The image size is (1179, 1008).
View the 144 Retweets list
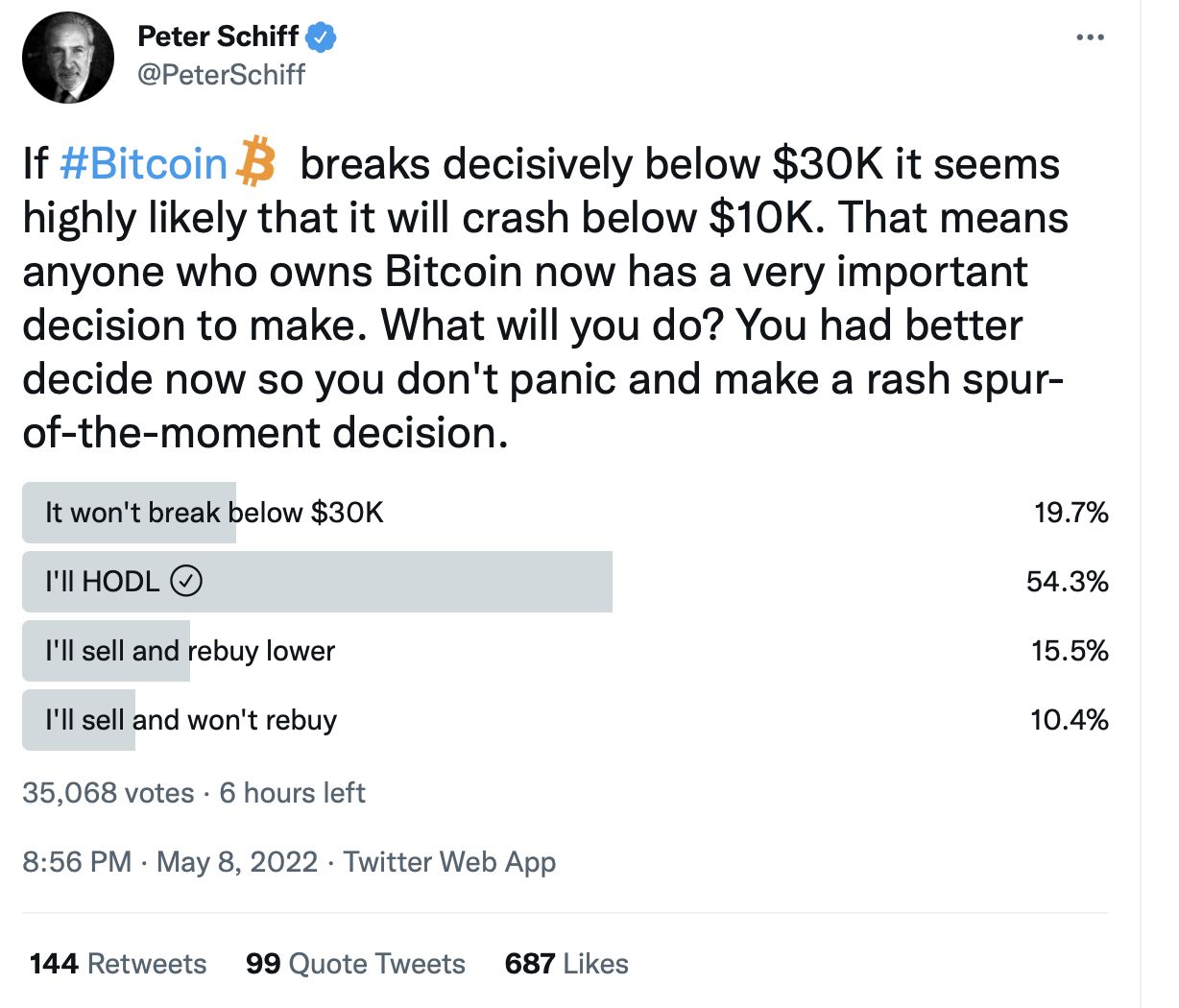click(x=118, y=964)
